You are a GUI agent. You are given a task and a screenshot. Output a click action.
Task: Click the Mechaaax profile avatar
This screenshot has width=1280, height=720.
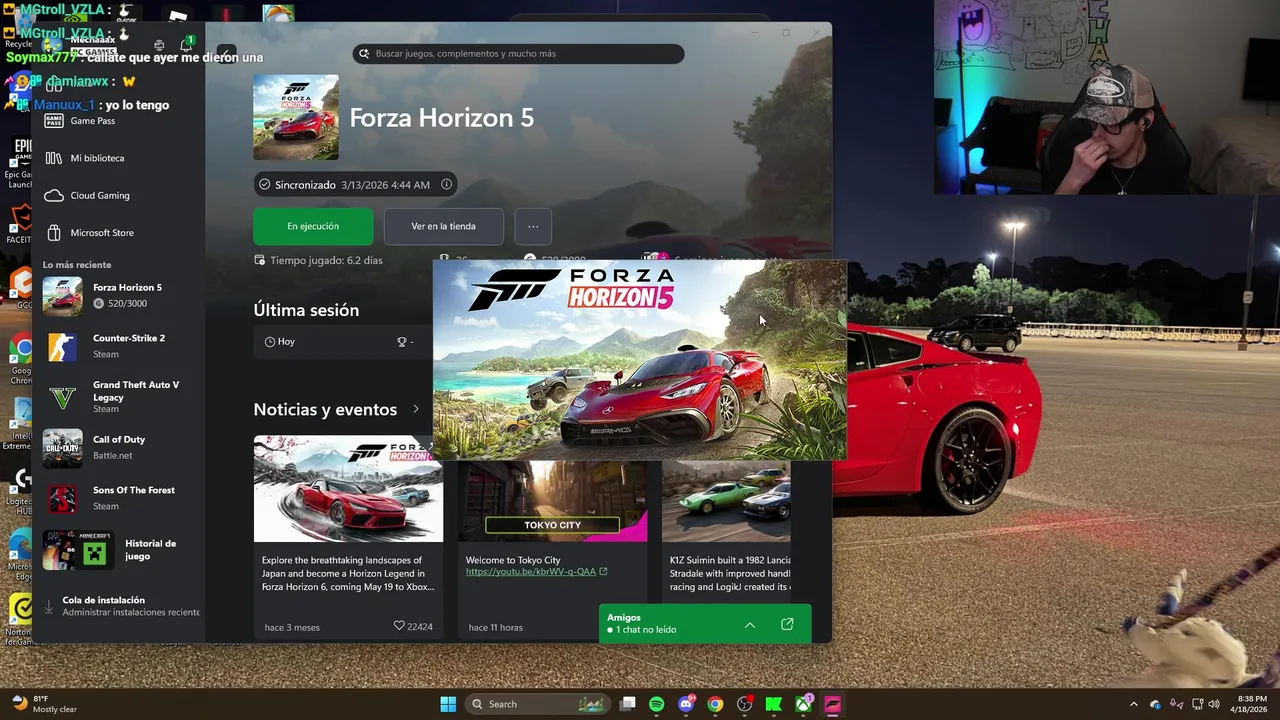click(x=52, y=44)
